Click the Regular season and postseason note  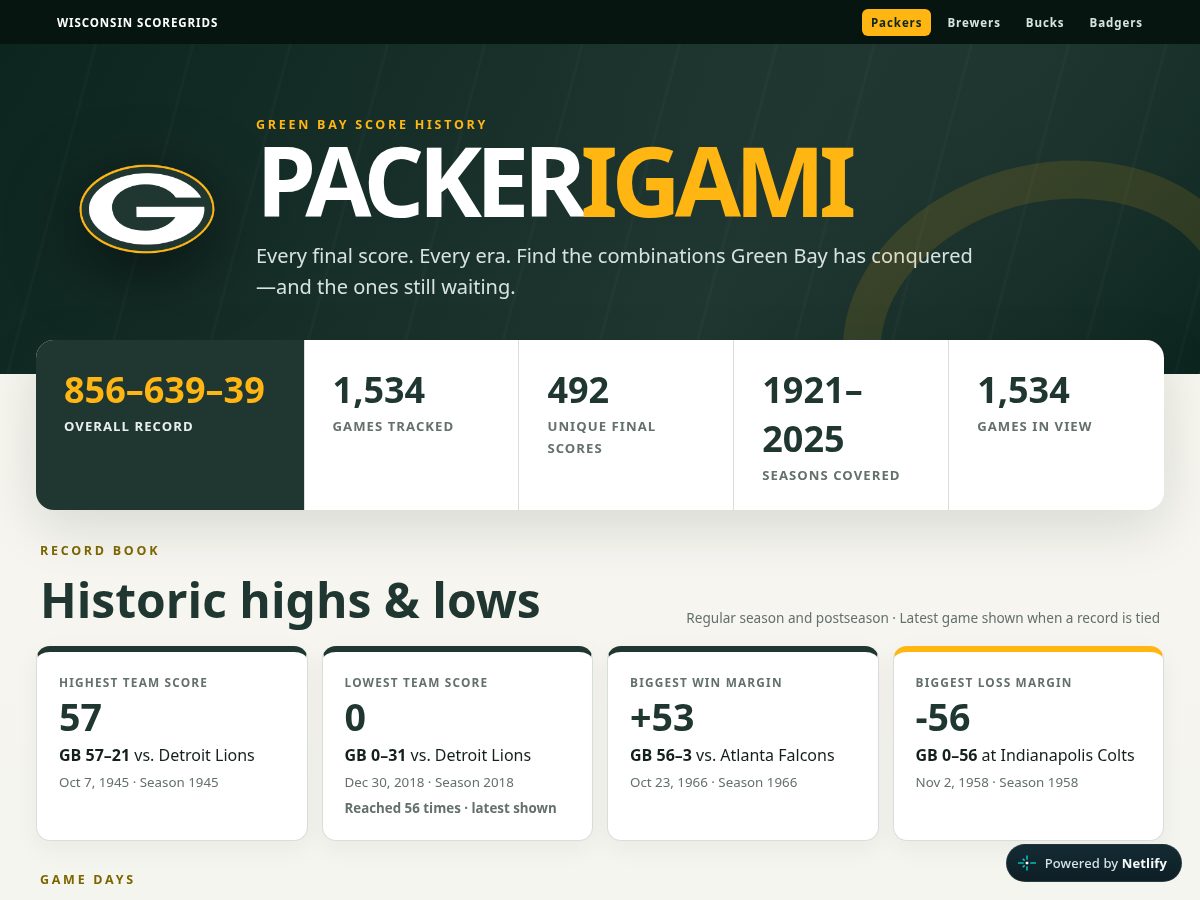click(923, 618)
